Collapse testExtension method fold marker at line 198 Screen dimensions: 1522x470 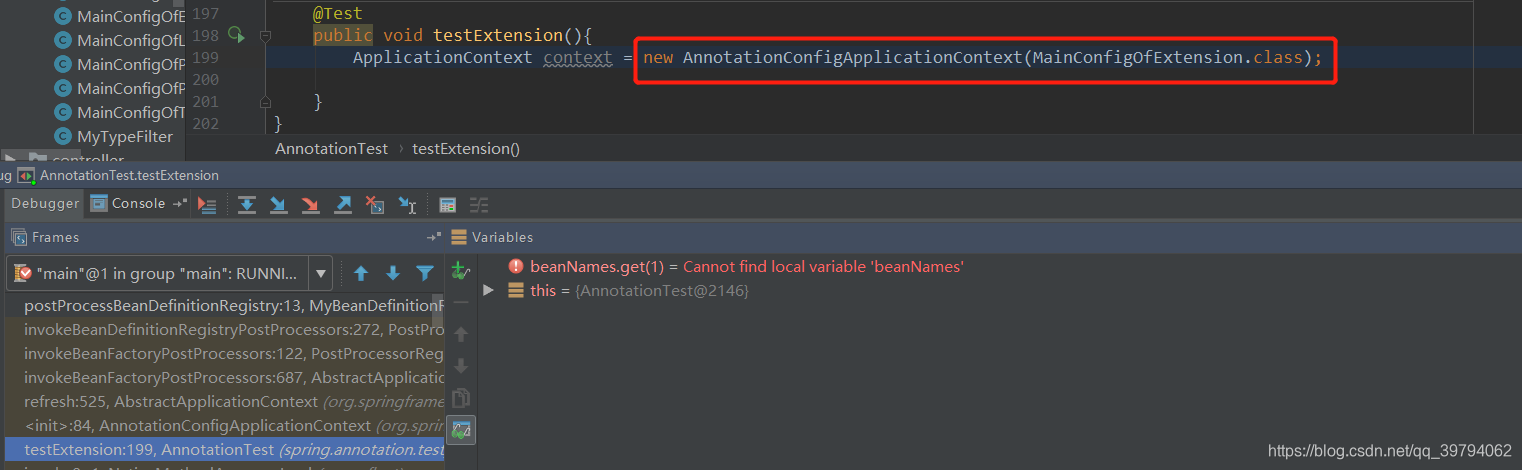[x=265, y=35]
